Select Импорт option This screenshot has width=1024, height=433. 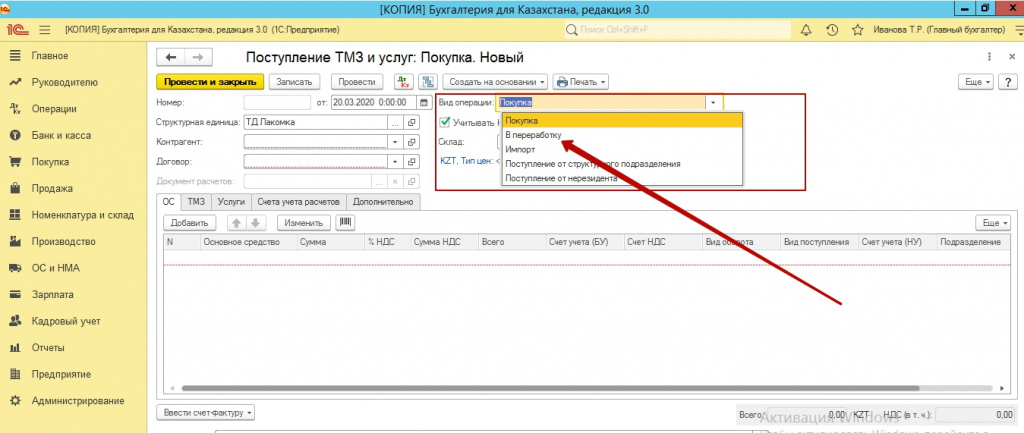(623, 150)
